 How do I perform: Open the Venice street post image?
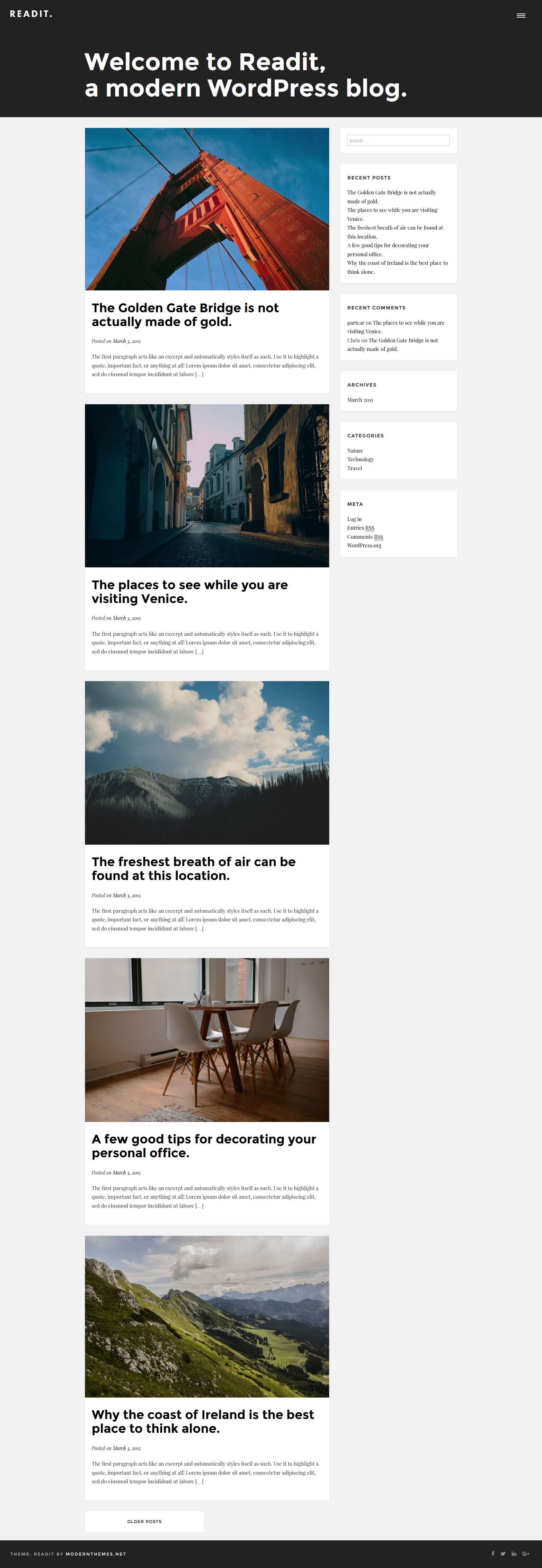click(207, 486)
